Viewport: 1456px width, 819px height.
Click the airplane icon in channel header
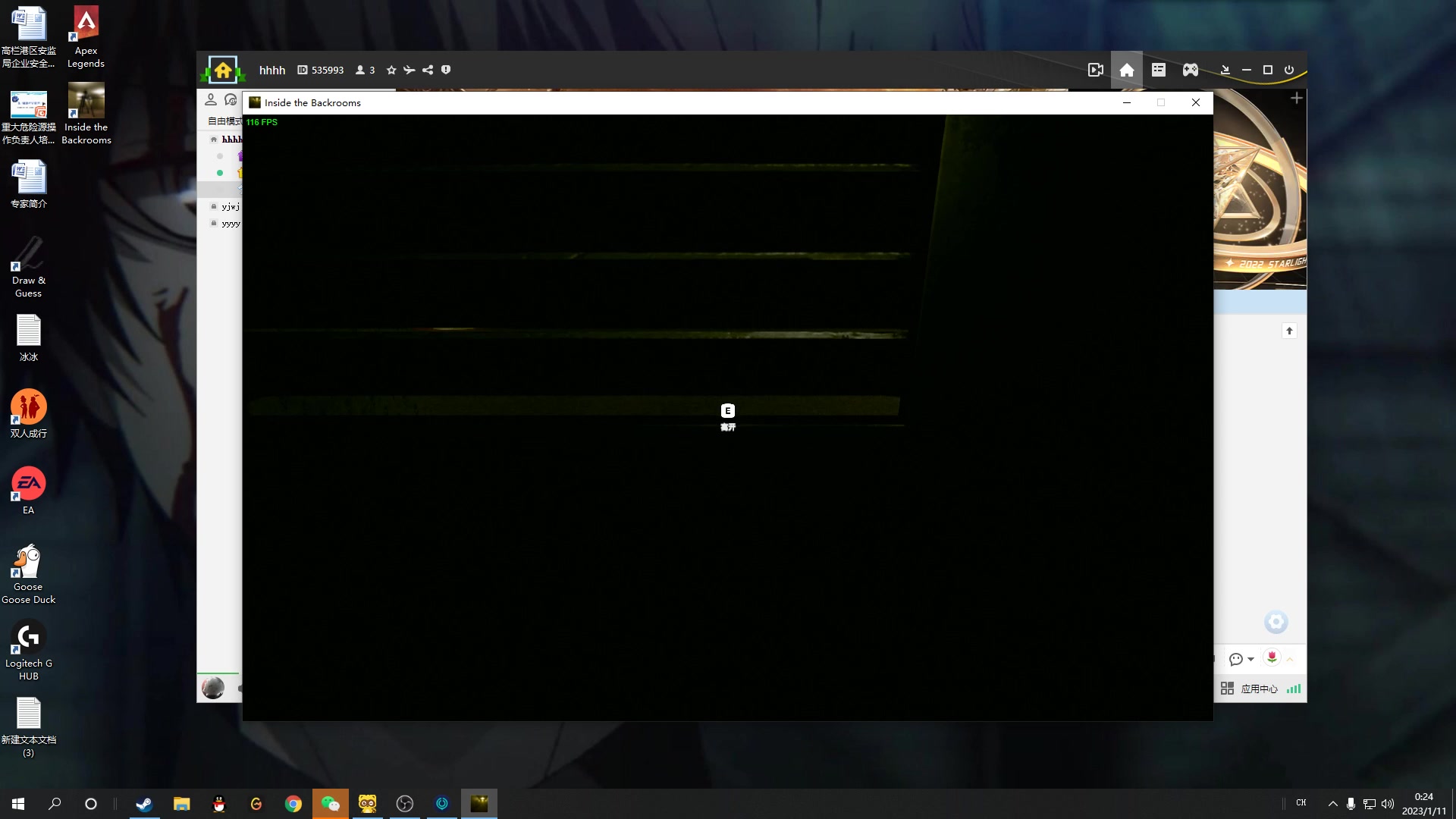point(409,70)
